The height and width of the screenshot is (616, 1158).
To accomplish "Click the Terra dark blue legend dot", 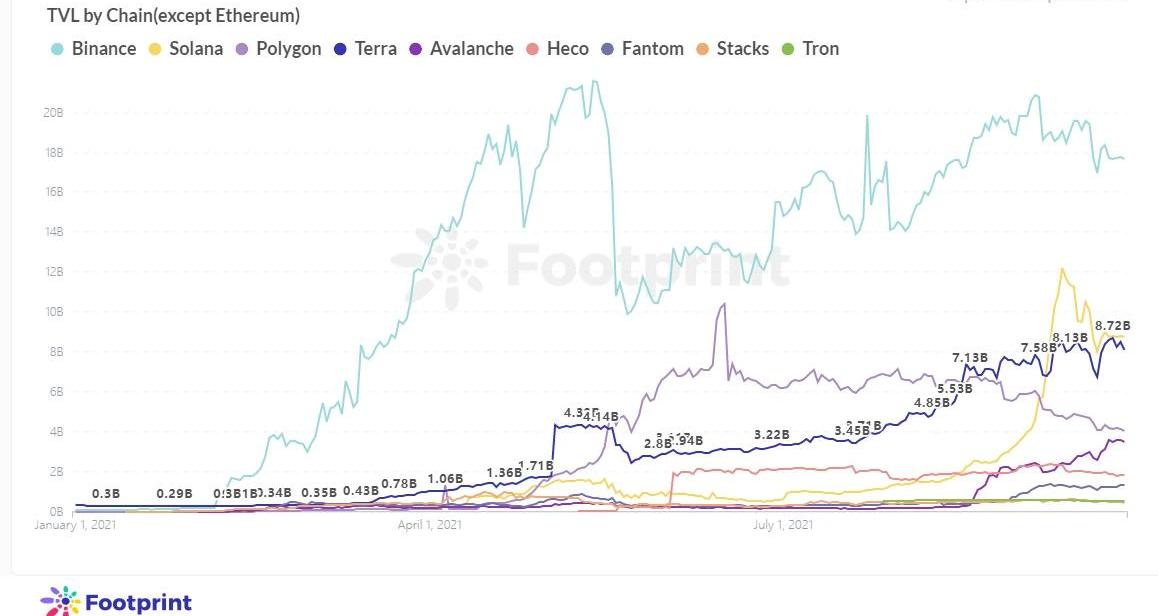I will 340,49.
